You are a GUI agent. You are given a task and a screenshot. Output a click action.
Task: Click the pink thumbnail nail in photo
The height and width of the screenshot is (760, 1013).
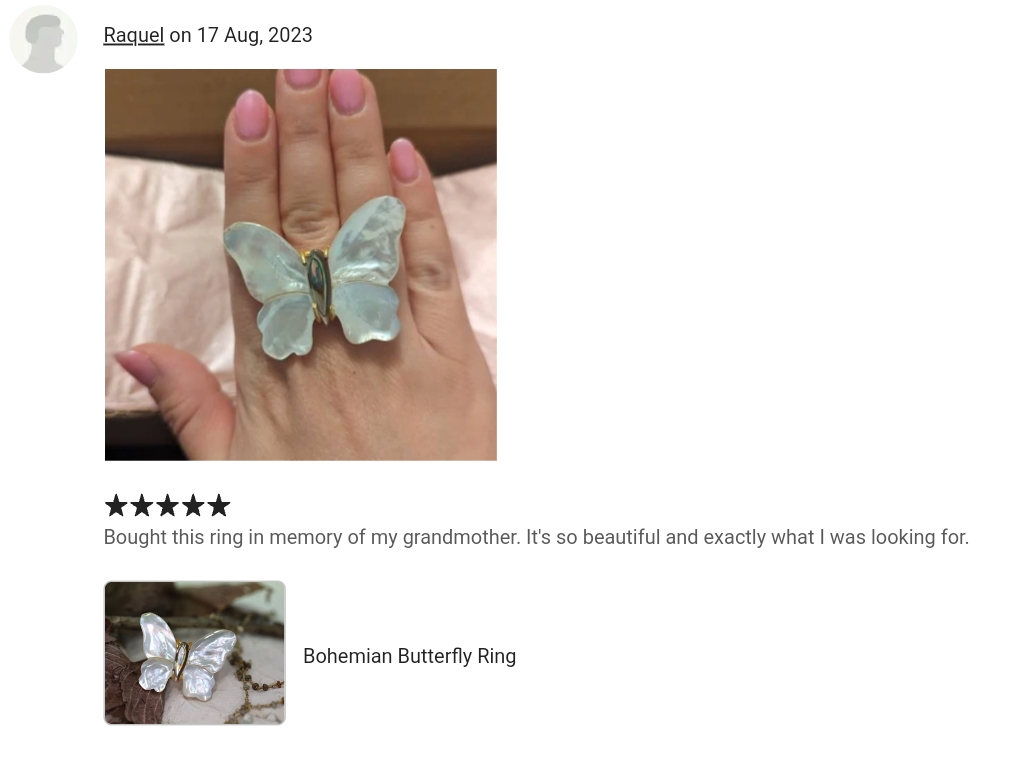[136, 366]
